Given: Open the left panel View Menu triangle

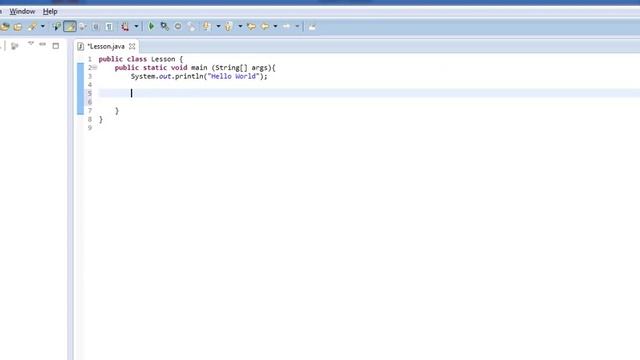Looking at the screenshot, I should (31, 43).
